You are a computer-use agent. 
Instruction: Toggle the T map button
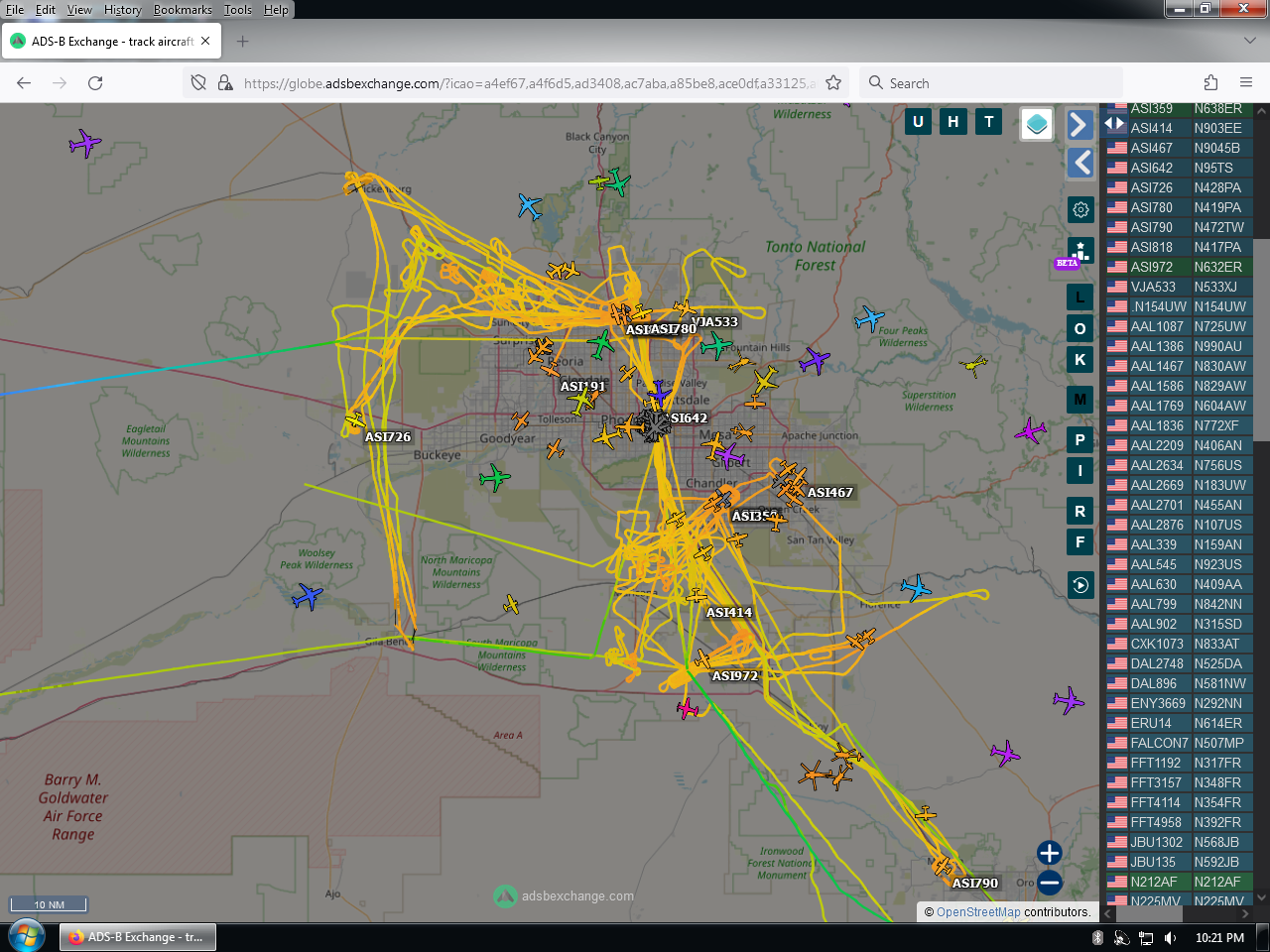(x=989, y=122)
